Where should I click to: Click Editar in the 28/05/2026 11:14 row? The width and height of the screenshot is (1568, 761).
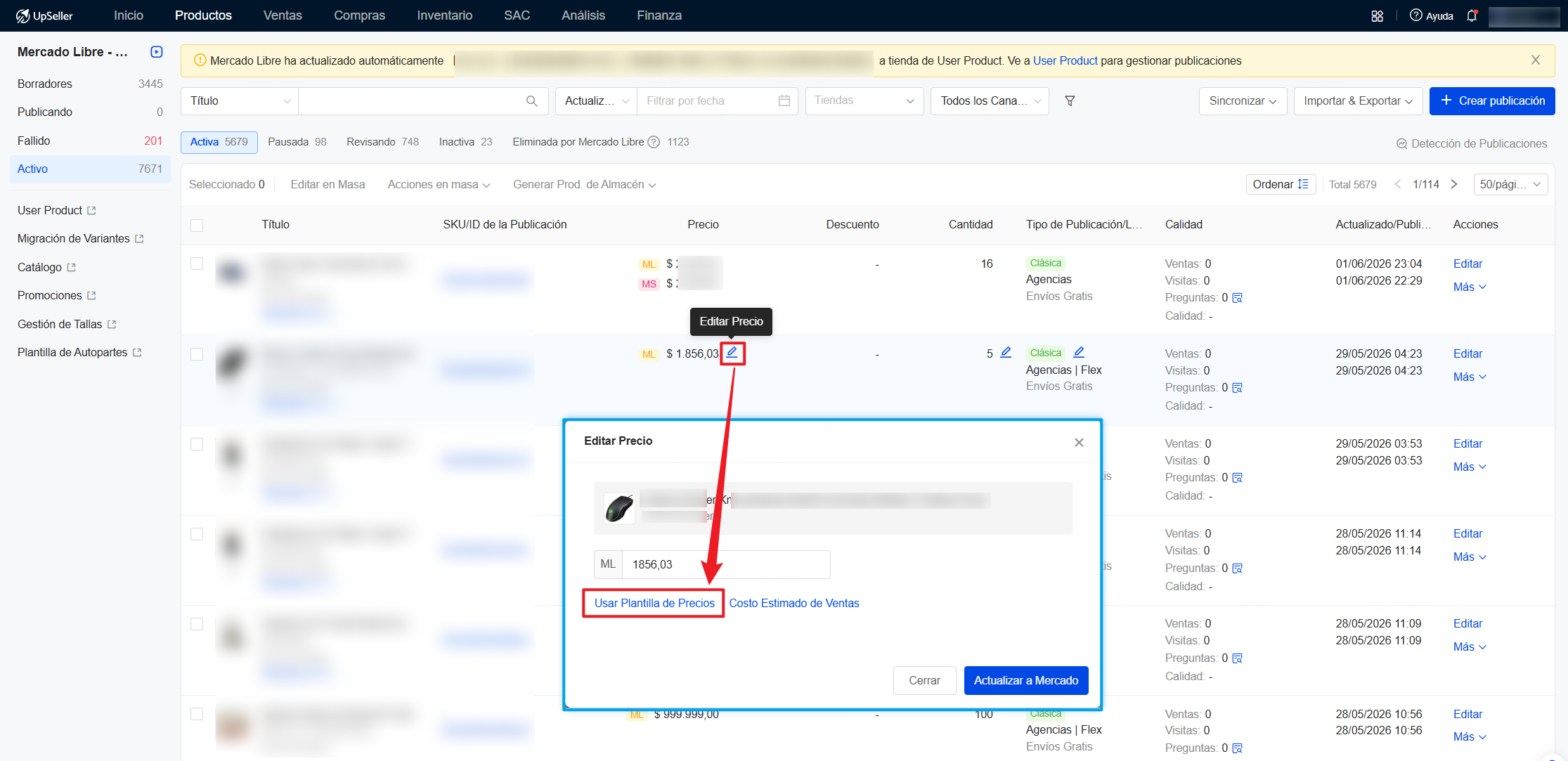pos(1467,533)
